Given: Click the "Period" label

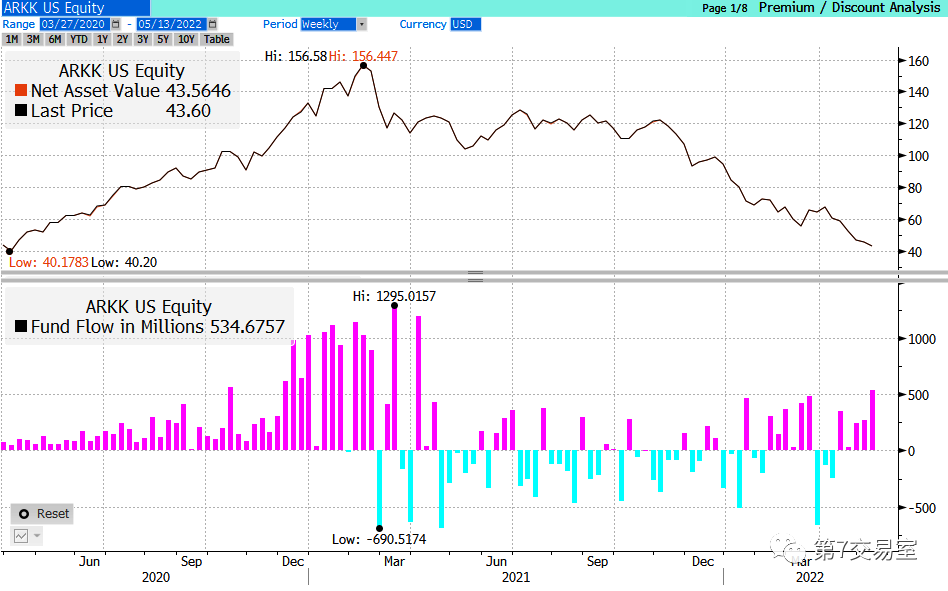Looking at the screenshot, I should point(280,24).
